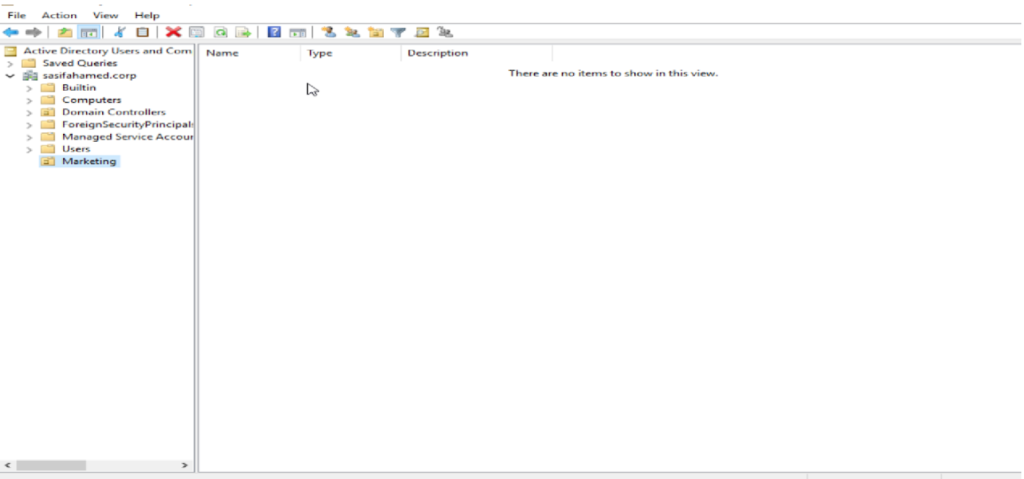This screenshot has width=1024, height=479.
Task: Click the tree pane horizontal scrollbar right arrow
Action: pyautogui.click(x=184, y=465)
